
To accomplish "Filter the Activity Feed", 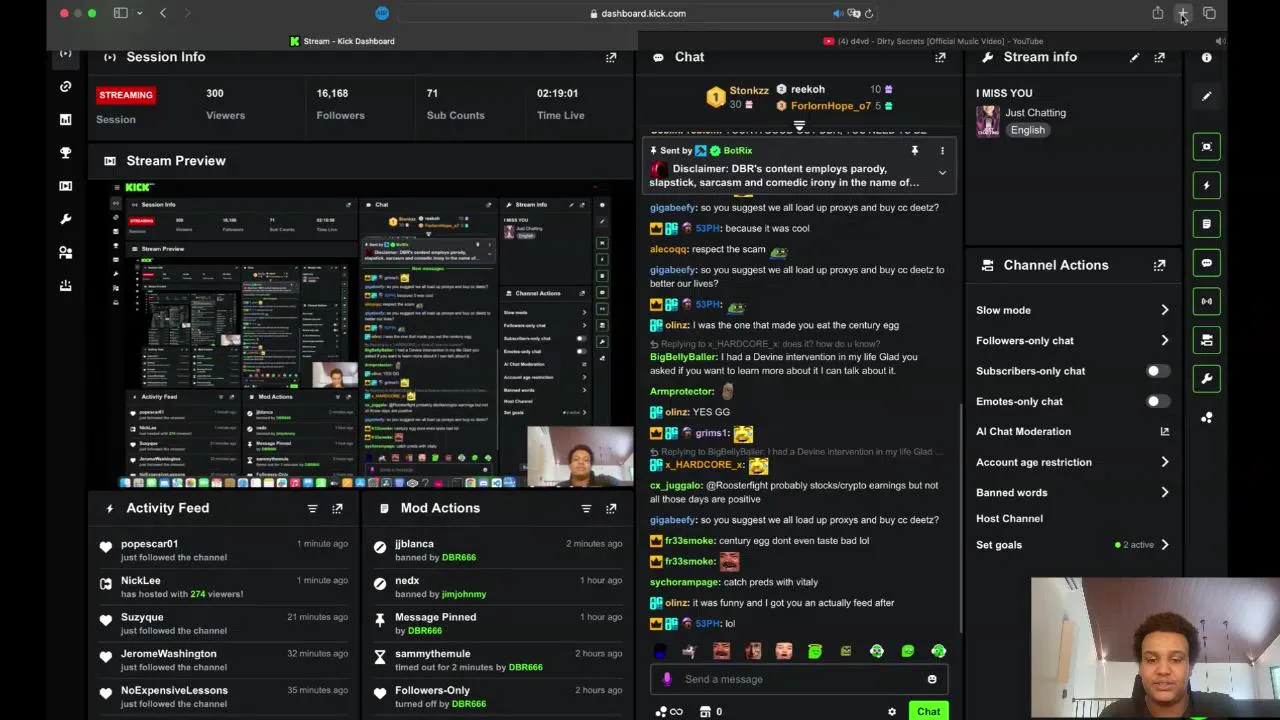I will [x=312, y=508].
